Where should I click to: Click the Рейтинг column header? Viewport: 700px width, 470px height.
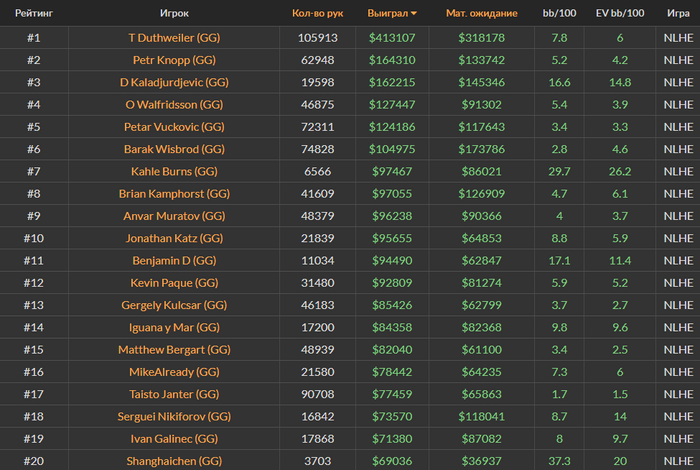click(x=34, y=13)
